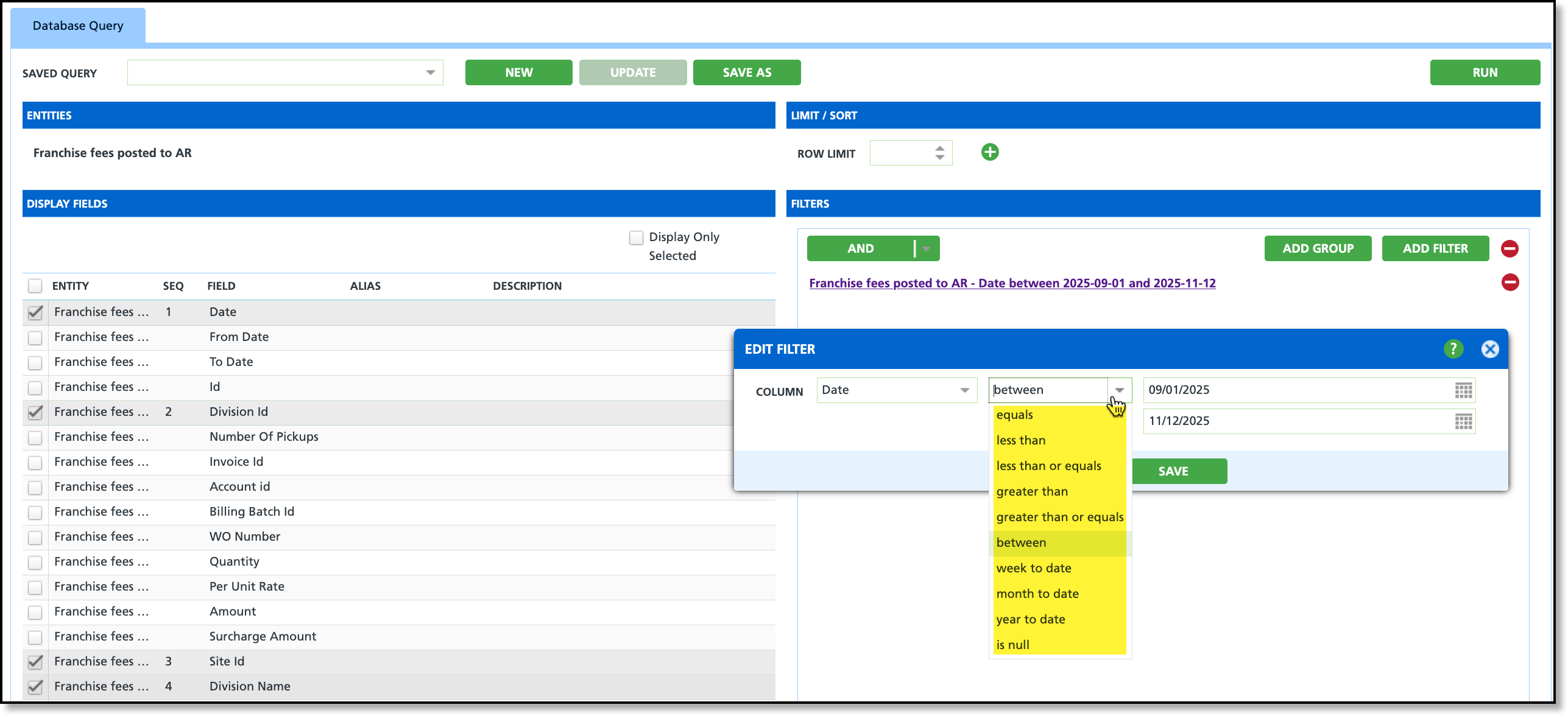
Task: Toggle the Display Only Selected checkbox
Action: (x=636, y=237)
